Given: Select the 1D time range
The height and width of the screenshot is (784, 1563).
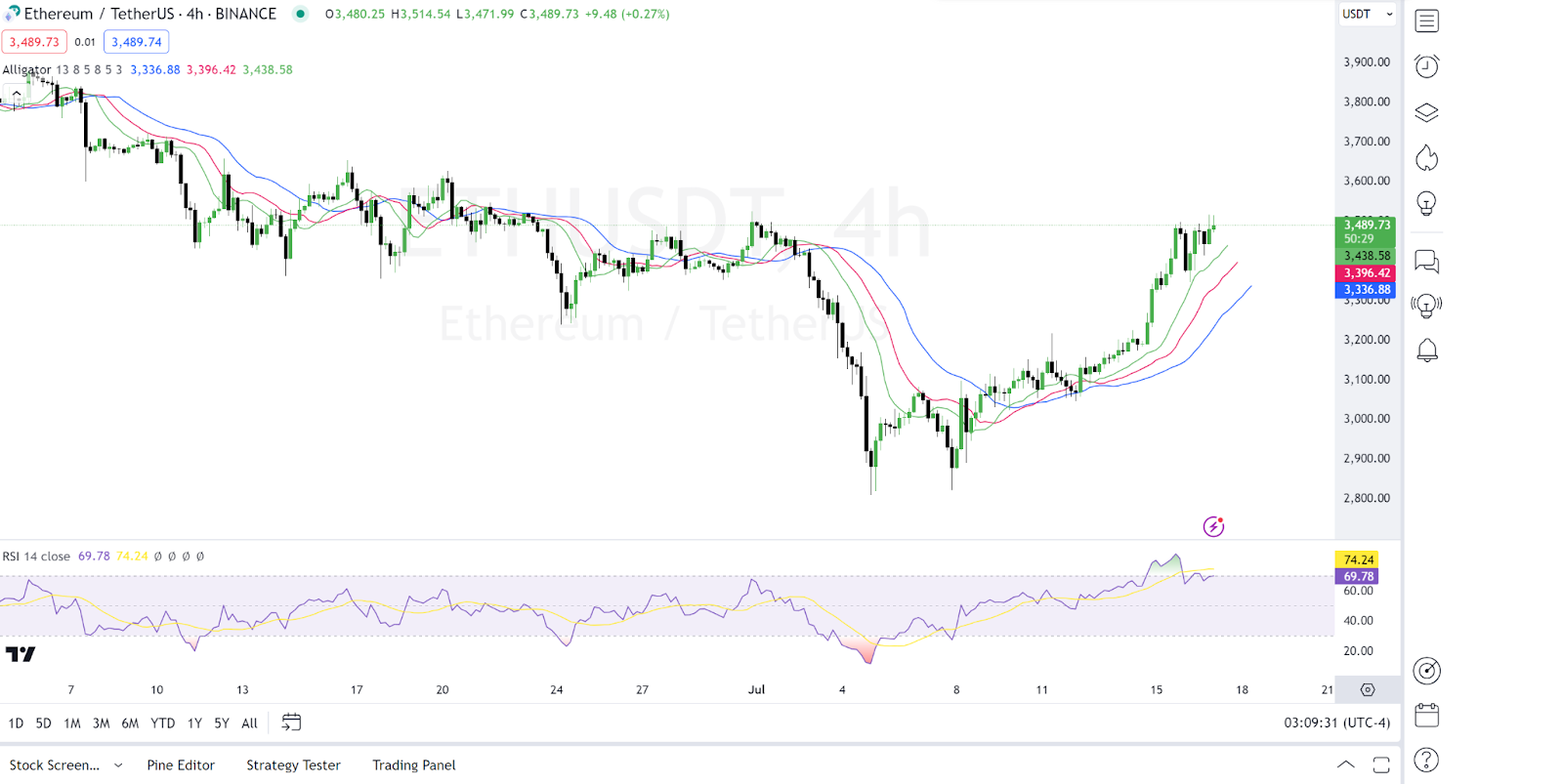Looking at the screenshot, I should click(x=16, y=723).
